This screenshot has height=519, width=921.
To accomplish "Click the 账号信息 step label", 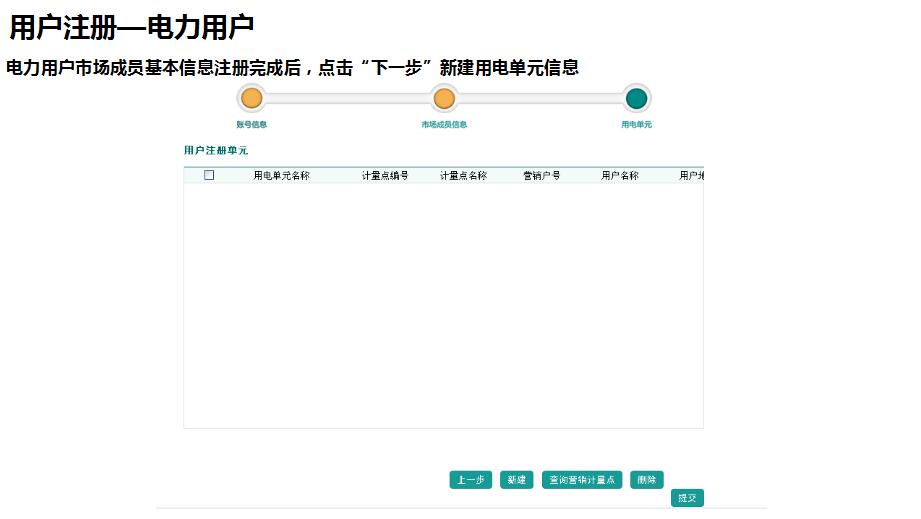I will (x=252, y=125).
